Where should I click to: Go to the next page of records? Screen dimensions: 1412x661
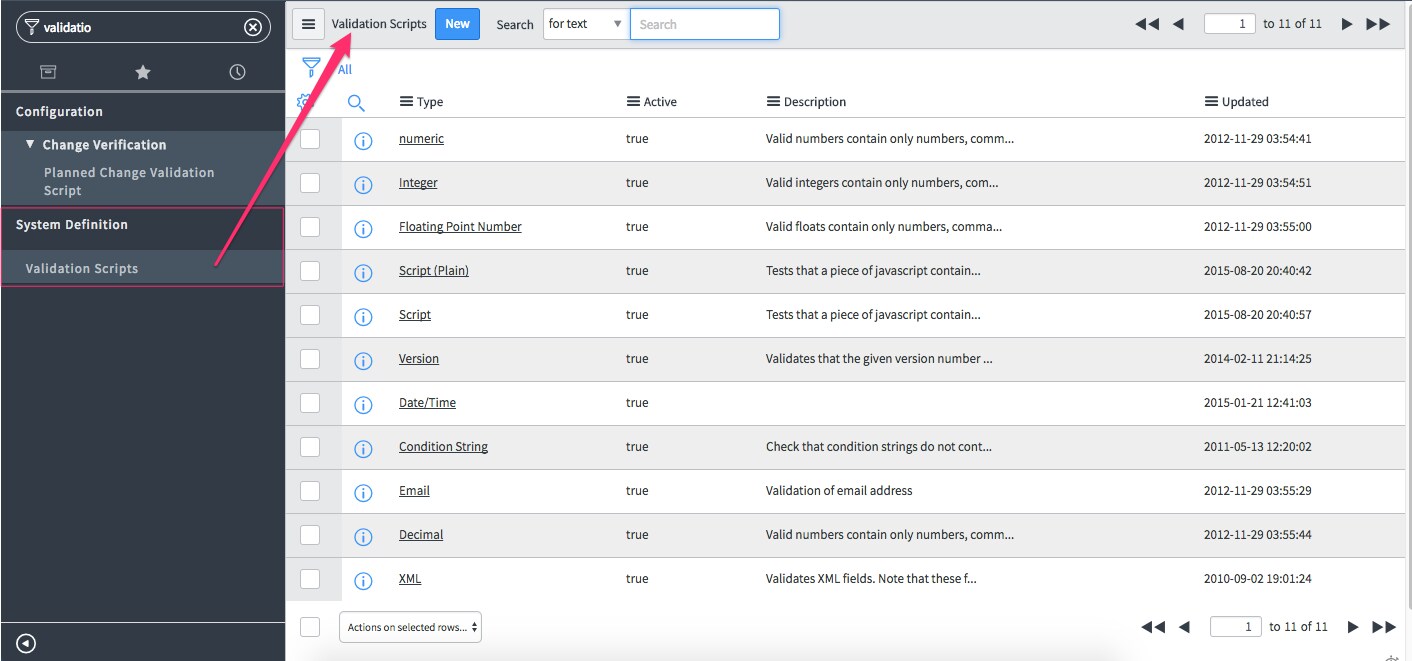pyautogui.click(x=1348, y=23)
